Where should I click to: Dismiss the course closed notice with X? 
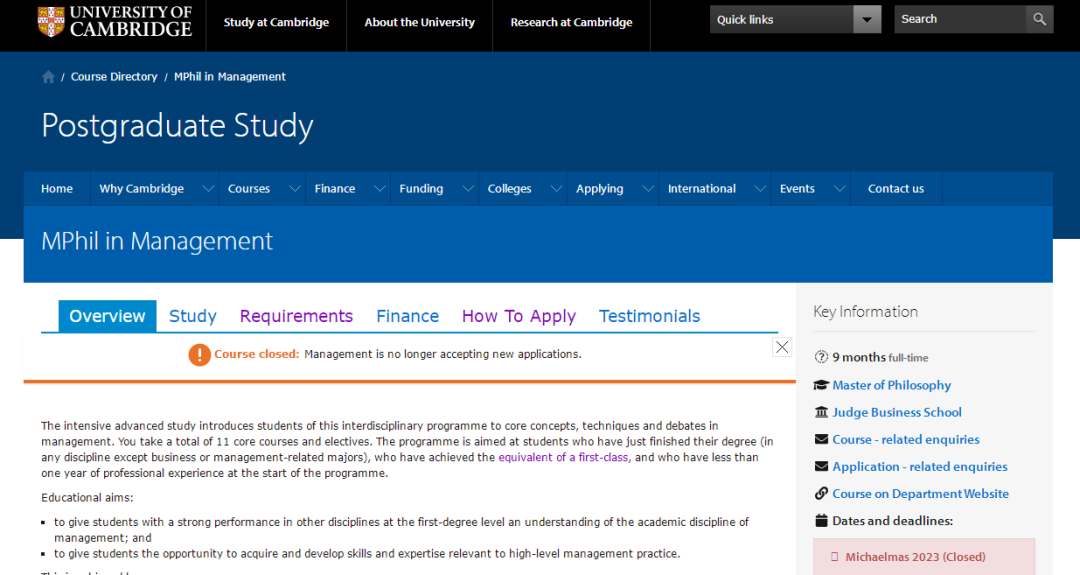coord(782,347)
